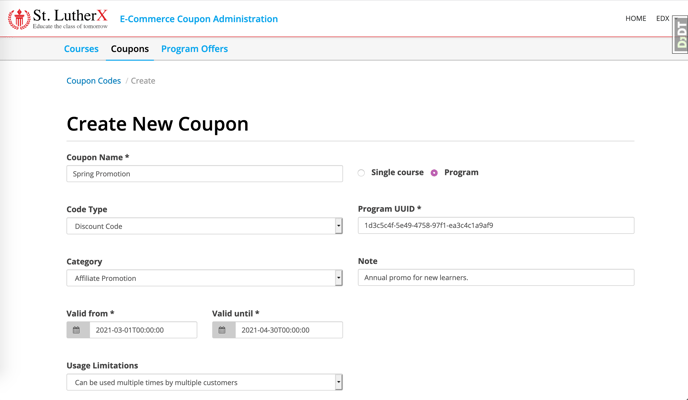The height and width of the screenshot is (400, 688).
Task: Open the Valid from calendar icon
Action: coord(78,330)
